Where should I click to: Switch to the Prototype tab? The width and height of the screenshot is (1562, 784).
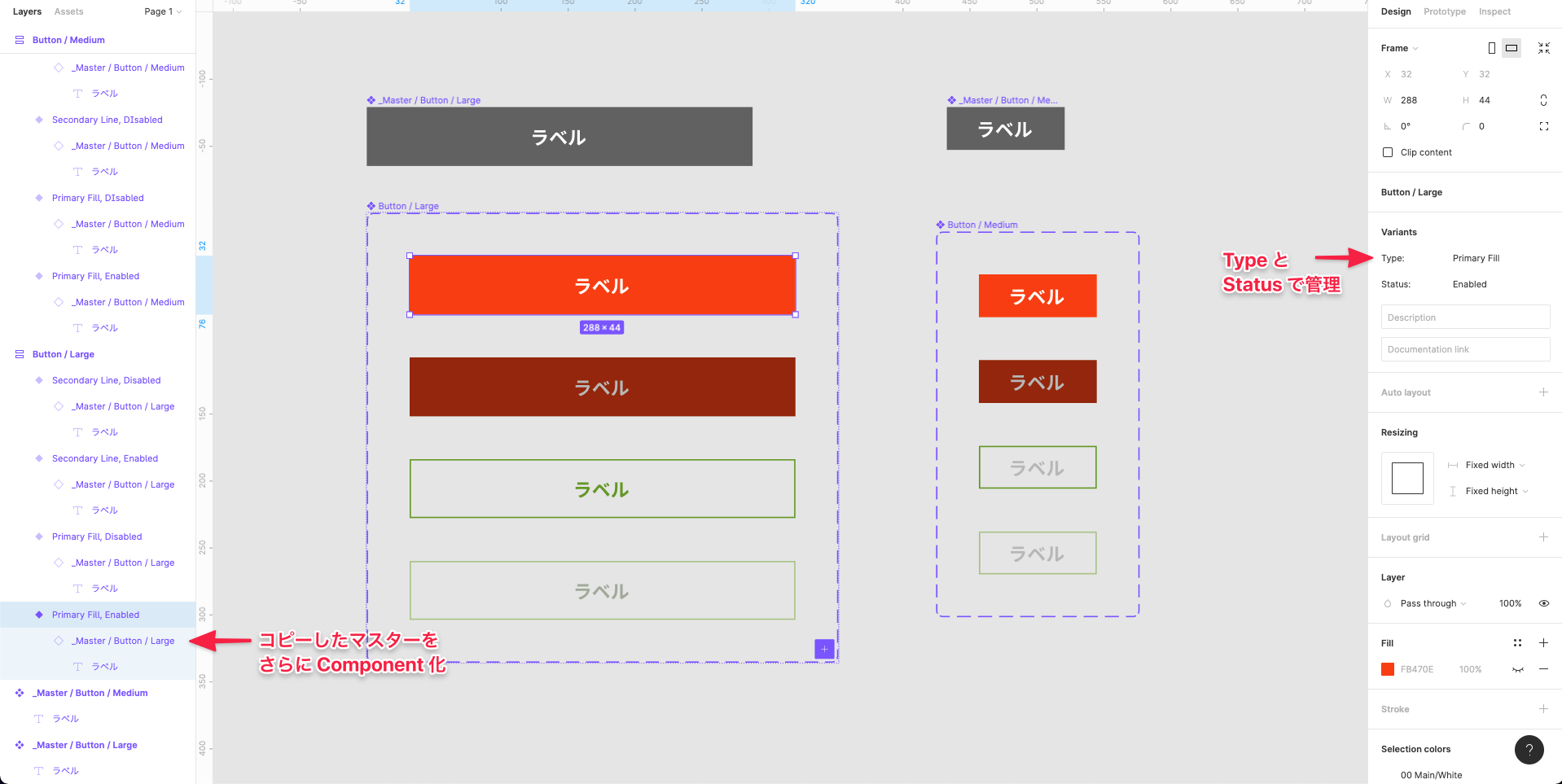pyautogui.click(x=1444, y=11)
